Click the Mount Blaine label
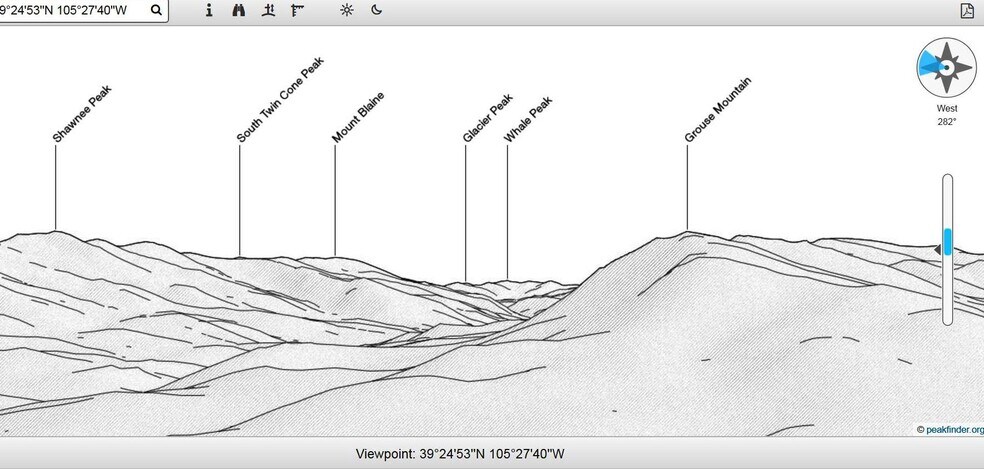Viewport: 984px width, 469px height. coord(358,118)
